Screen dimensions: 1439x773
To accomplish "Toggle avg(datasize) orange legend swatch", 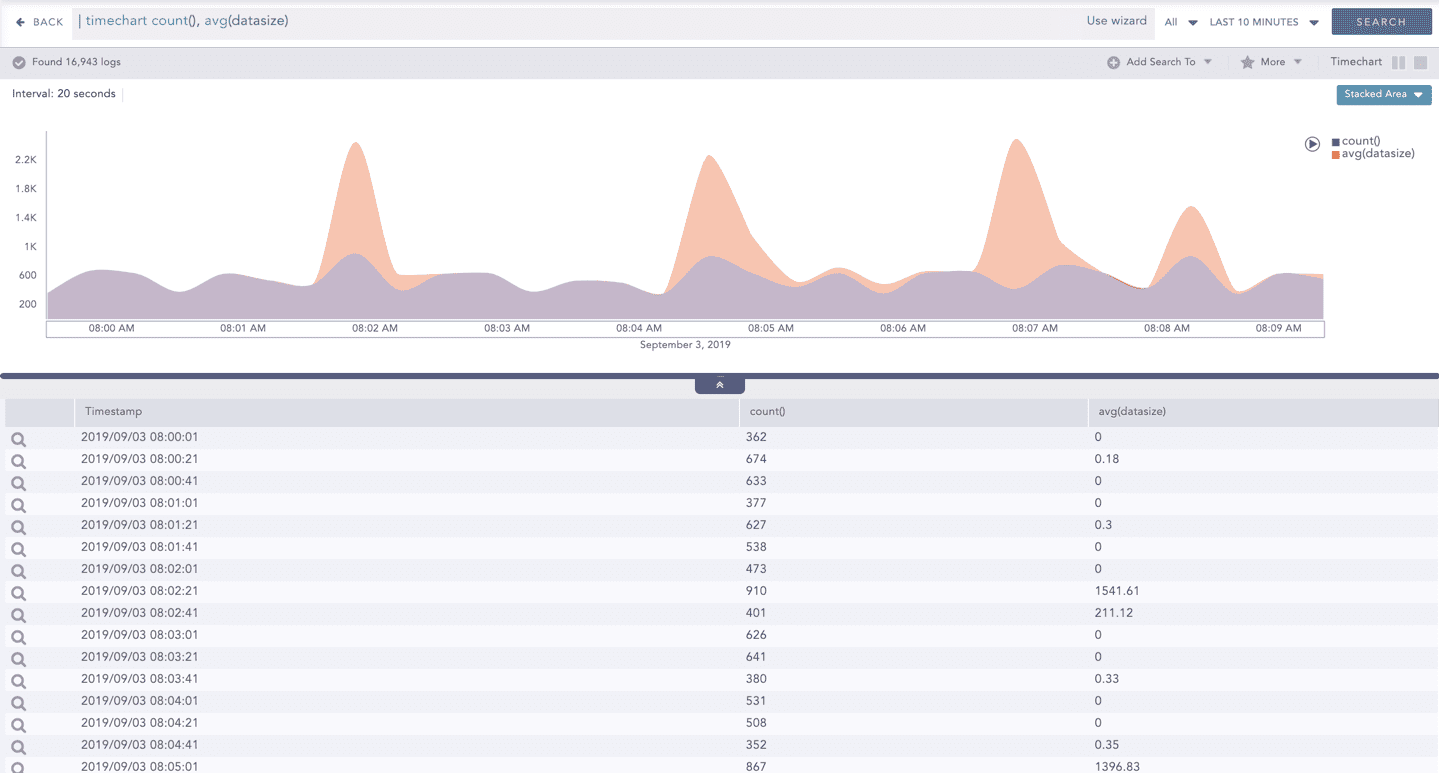I will (1336, 154).
